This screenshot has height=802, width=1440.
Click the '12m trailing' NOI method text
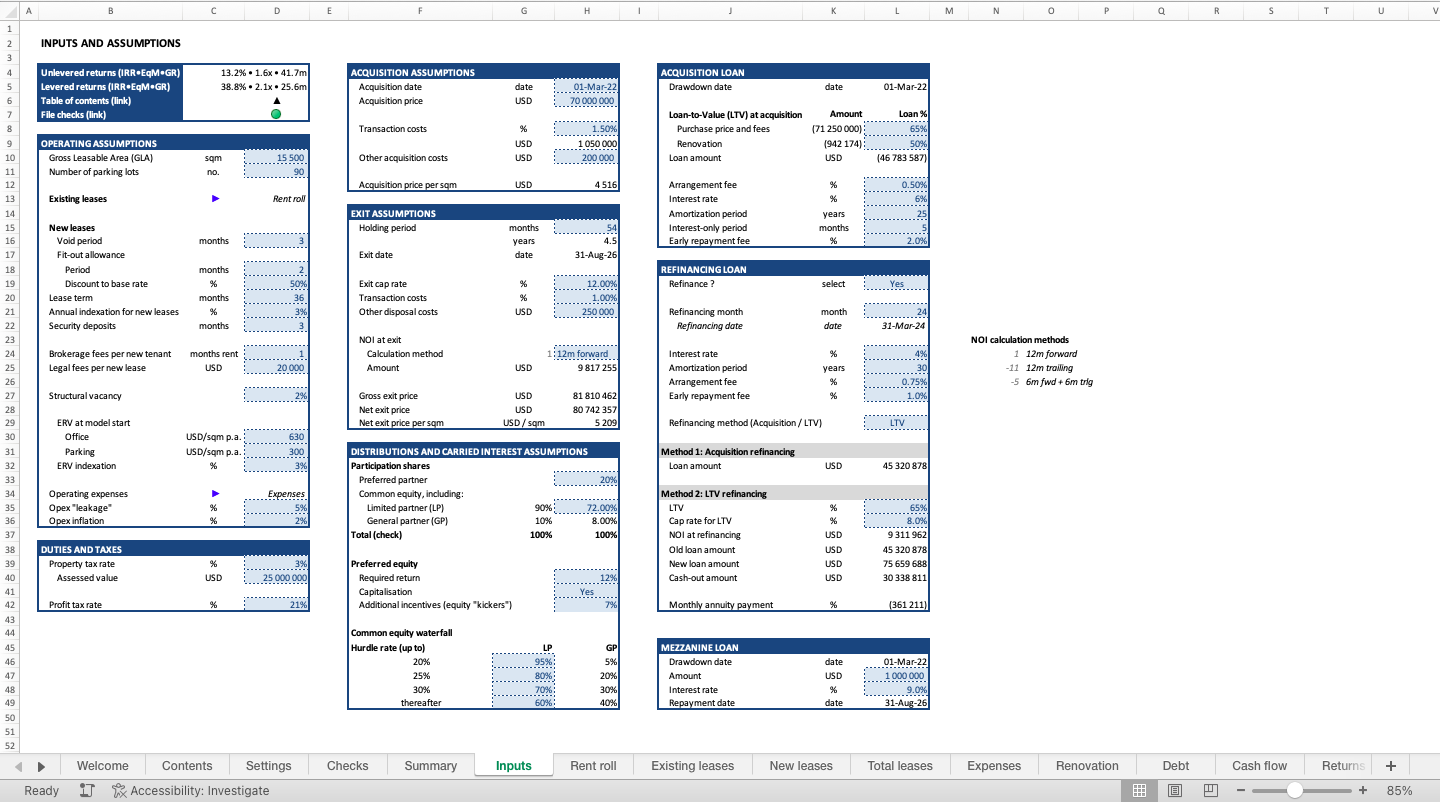pyautogui.click(x=1049, y=368)
